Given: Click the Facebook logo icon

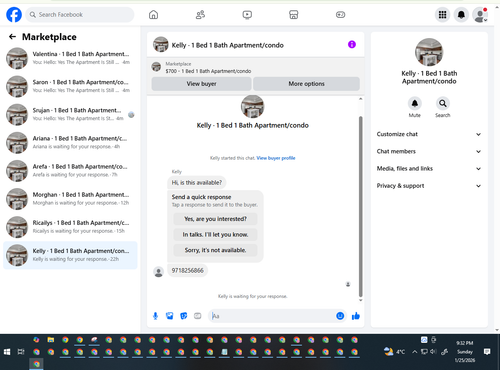Looking at the screenshot, I should click(x=14, y=15).
